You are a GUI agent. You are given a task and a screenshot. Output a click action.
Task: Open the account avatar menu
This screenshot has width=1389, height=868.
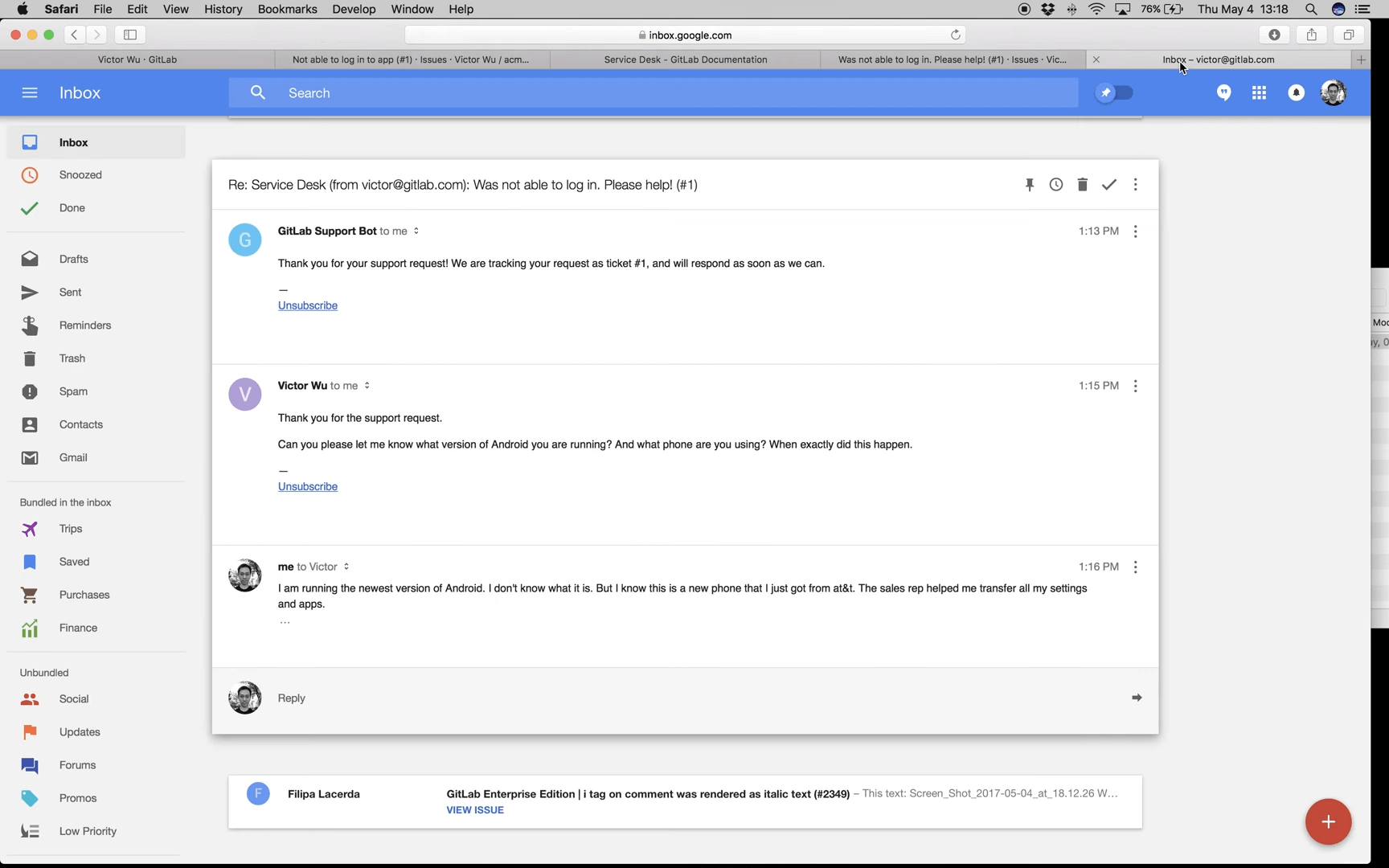[x=1334, y=93]
